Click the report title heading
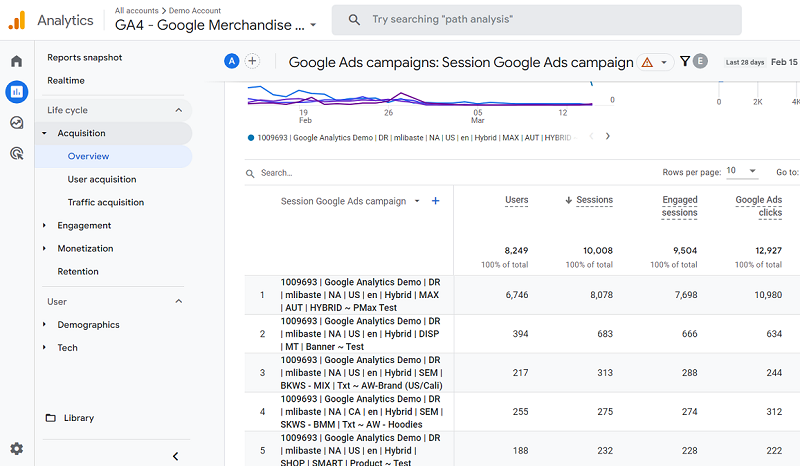Screen dimensions: 800x466 (461, 62)
